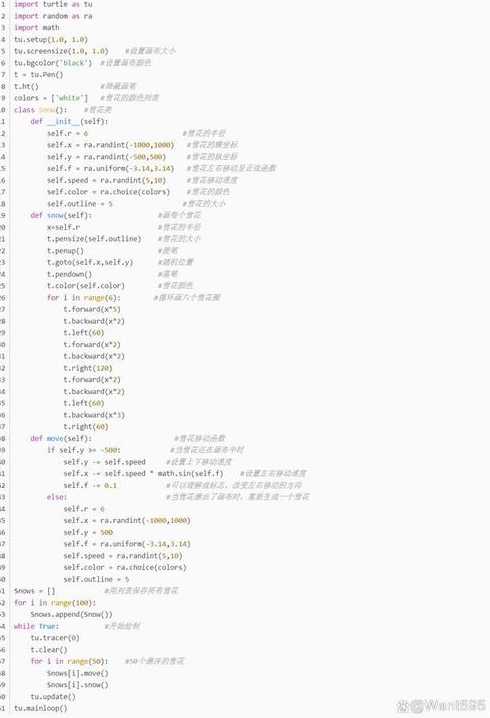490x718 pixels.
Task: Click the 't.pensize(self.outline)' call
Action: (94, 239)
